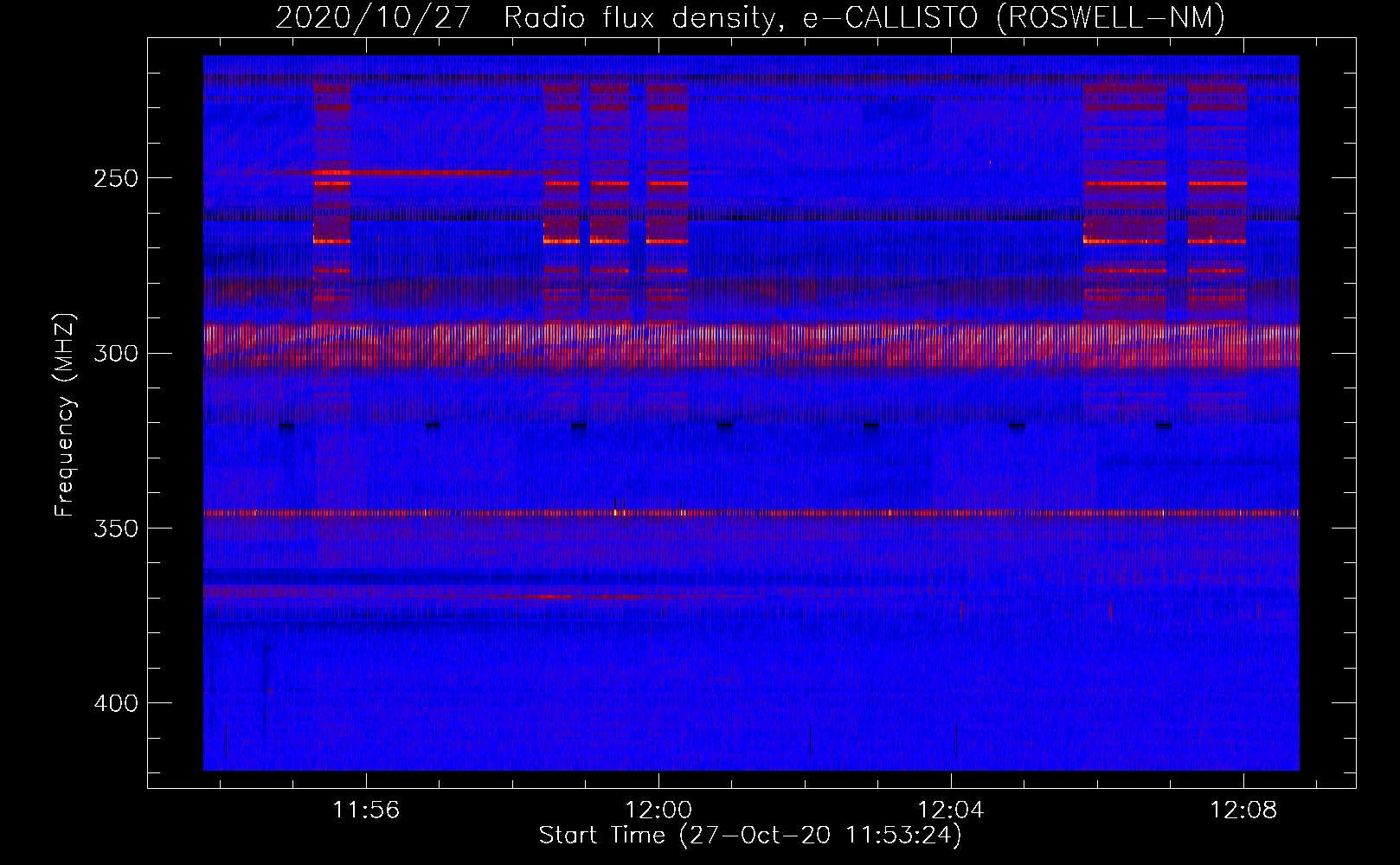The height and width of the screenshot is (865, 1400).
Task: Click the 'Frequency (MHZ)' axis label
Action: (65, 414)
